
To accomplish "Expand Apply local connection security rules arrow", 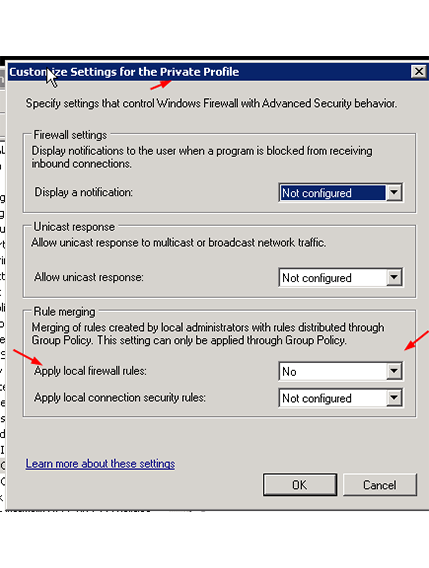I will 394,398.
